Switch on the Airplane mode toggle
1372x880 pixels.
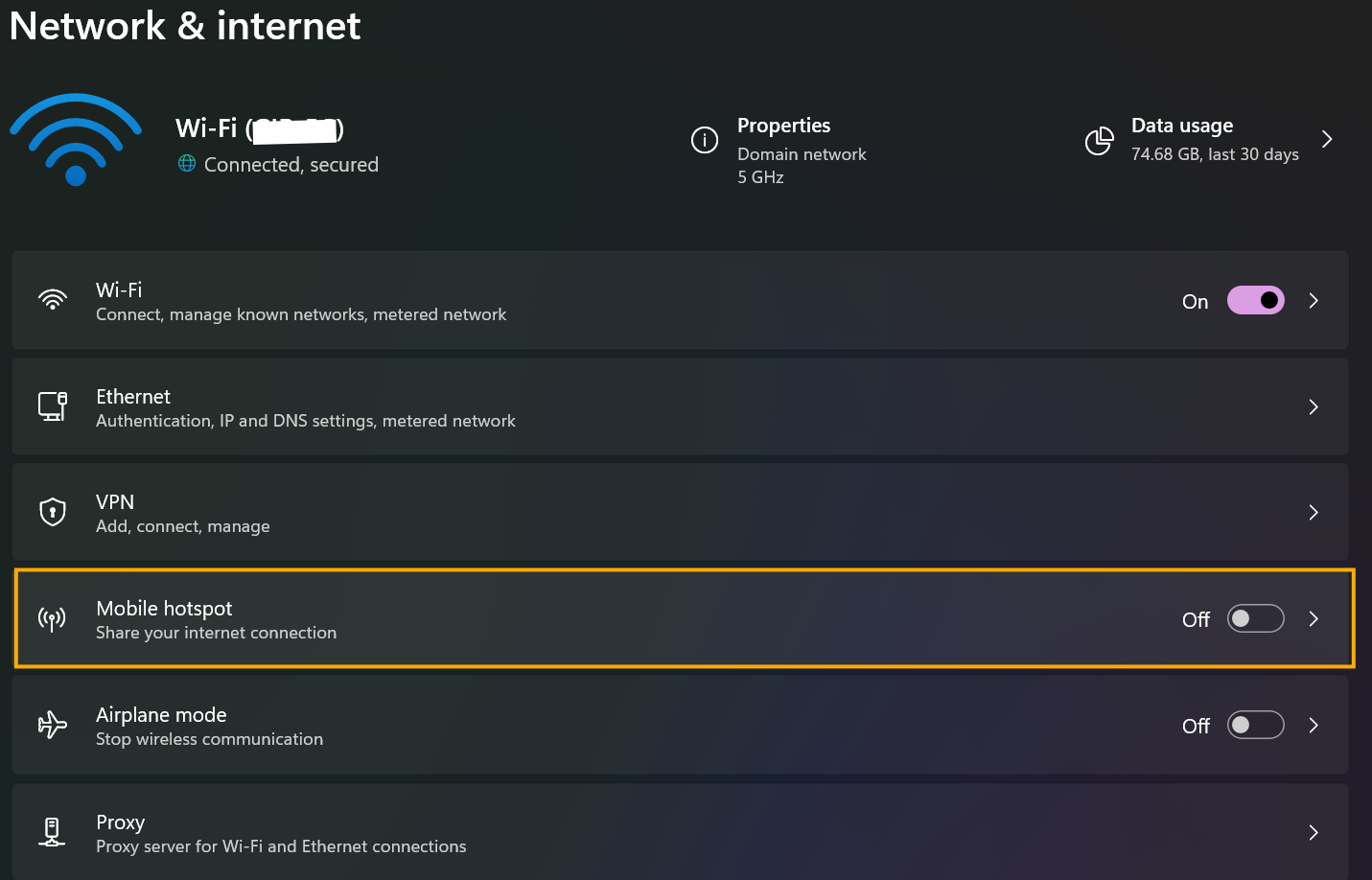point(1255,725)
